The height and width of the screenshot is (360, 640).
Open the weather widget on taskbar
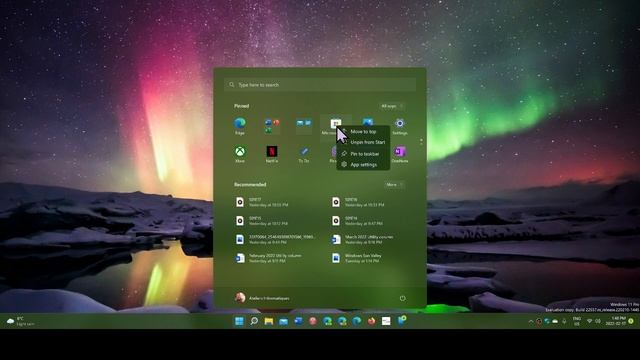20,321
